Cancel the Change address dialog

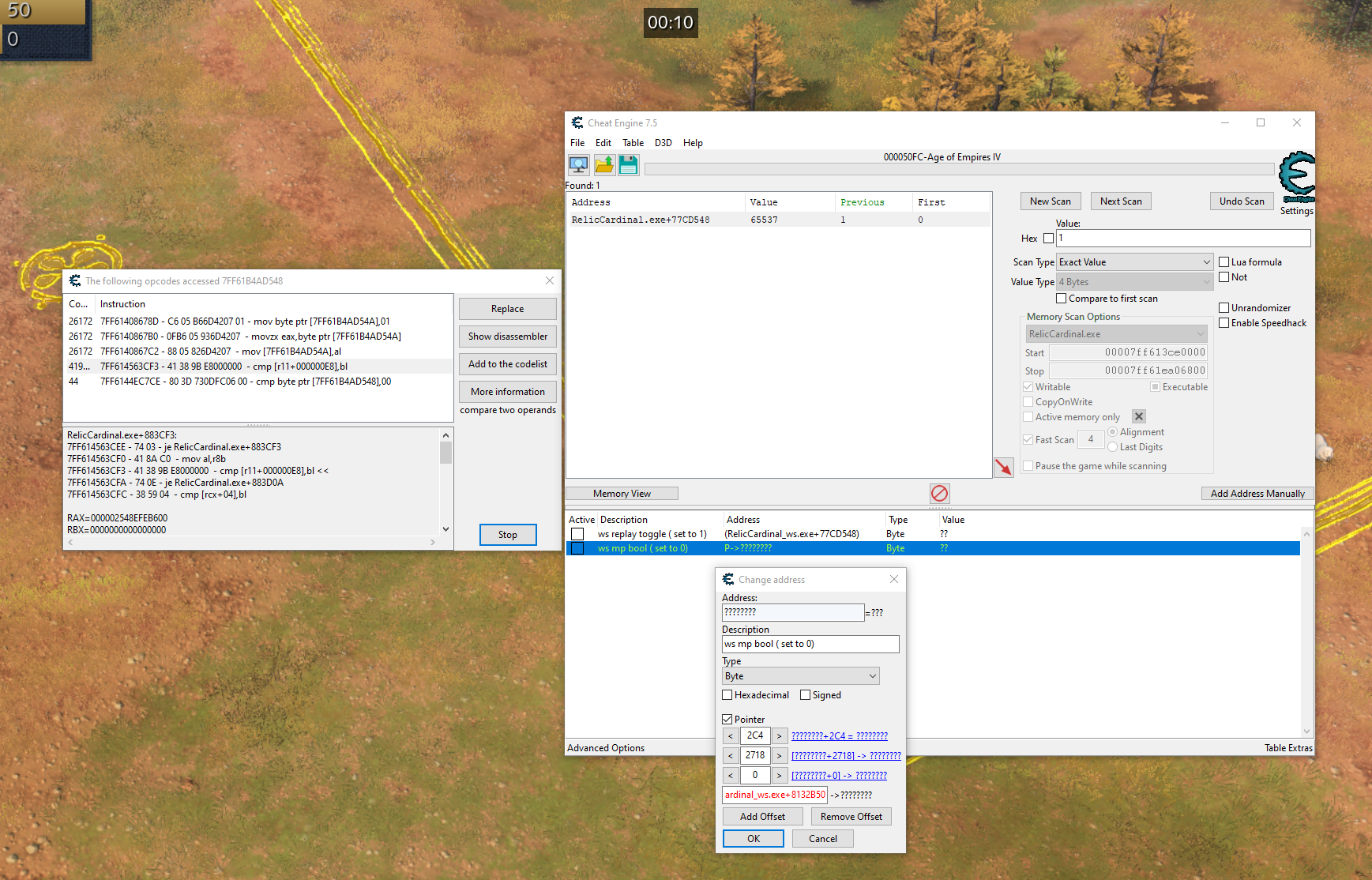tap(822, 839)
